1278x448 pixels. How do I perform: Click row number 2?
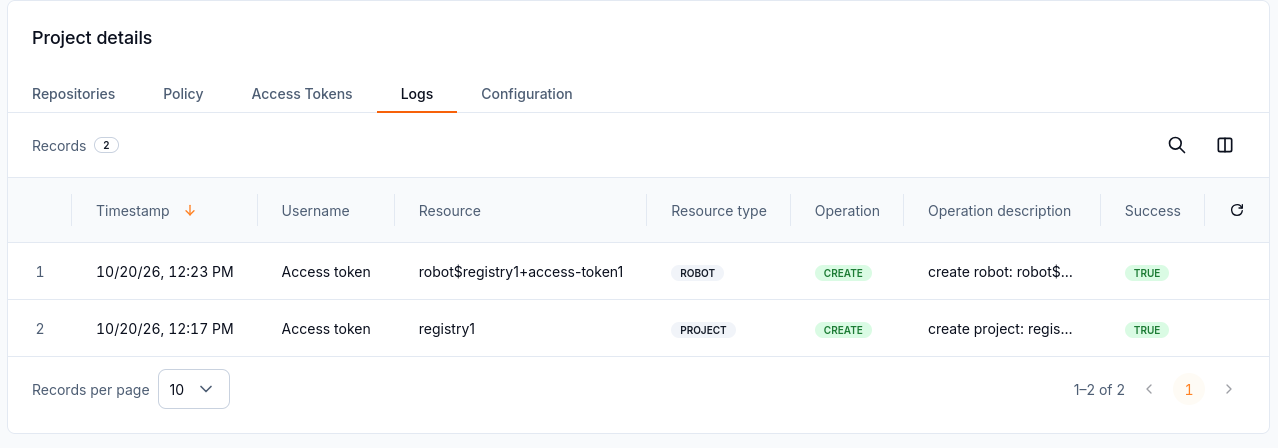click(x=40, y=329)
